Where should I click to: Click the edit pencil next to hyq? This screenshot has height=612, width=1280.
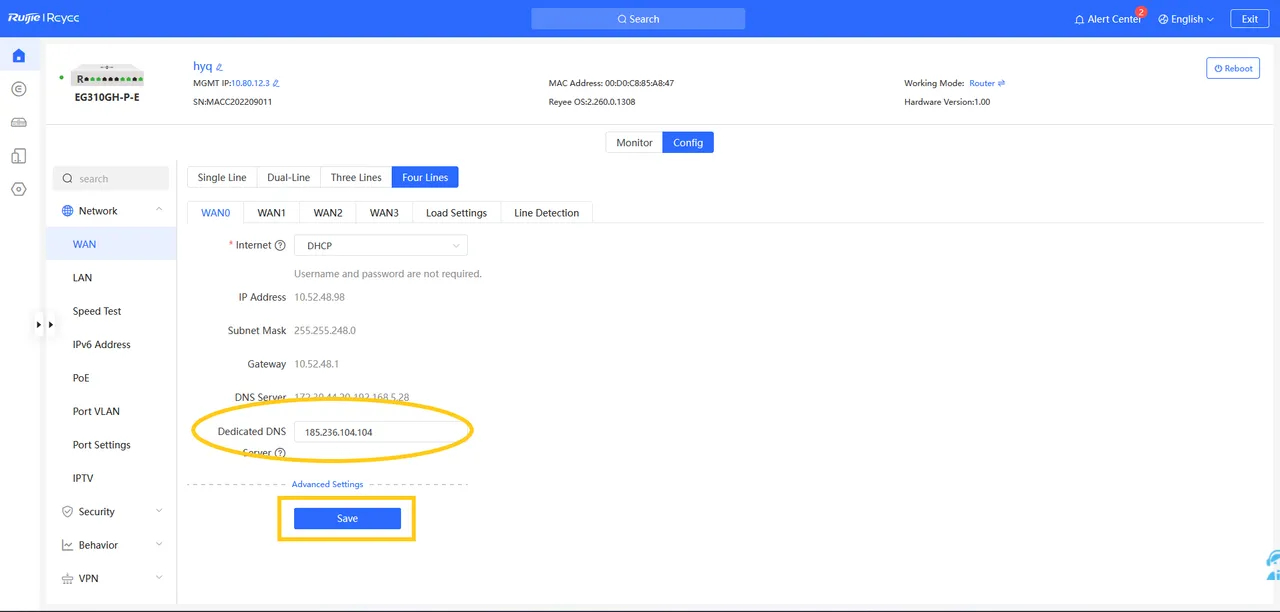(x=220, y=67)
